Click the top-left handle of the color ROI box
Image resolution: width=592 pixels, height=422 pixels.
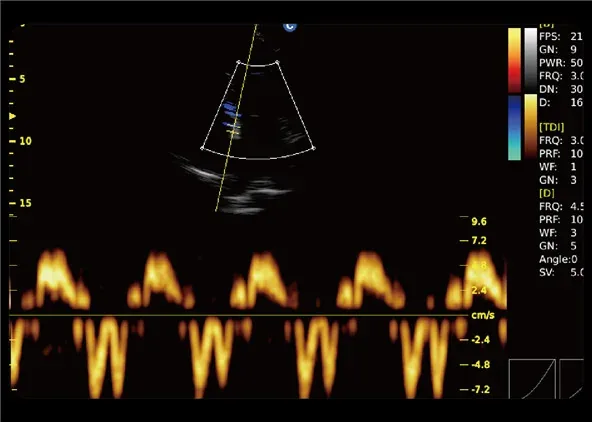[238, 62]
